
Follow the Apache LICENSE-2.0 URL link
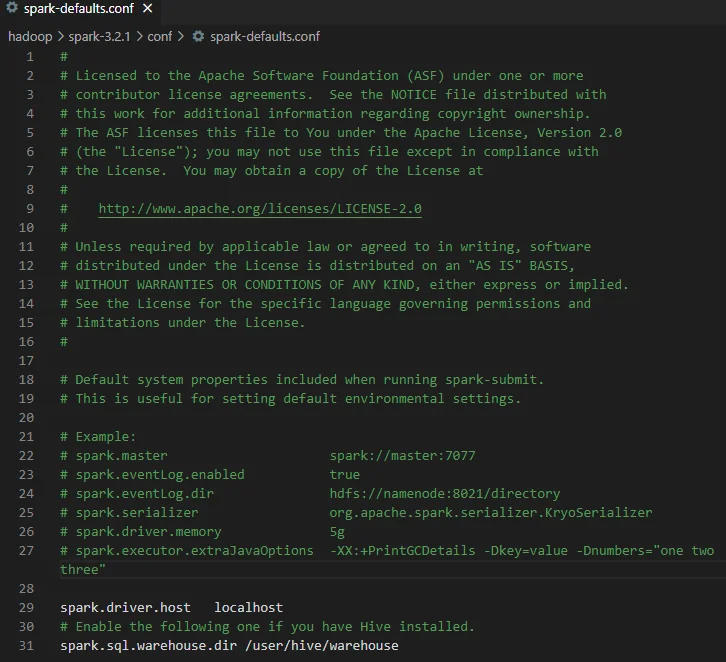pos(260,209)
